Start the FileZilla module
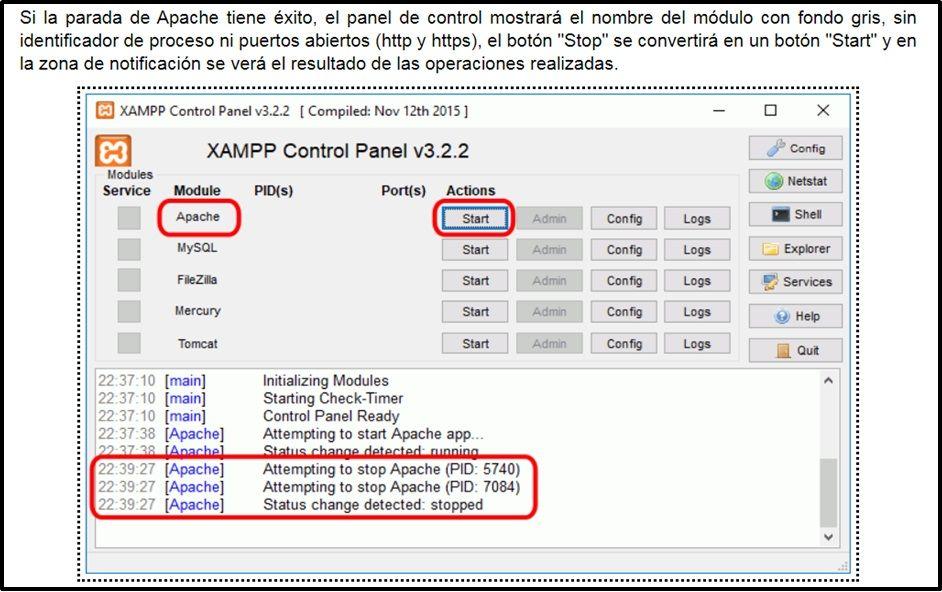Viewport: 942px width, 592px height. pos(475,281)
